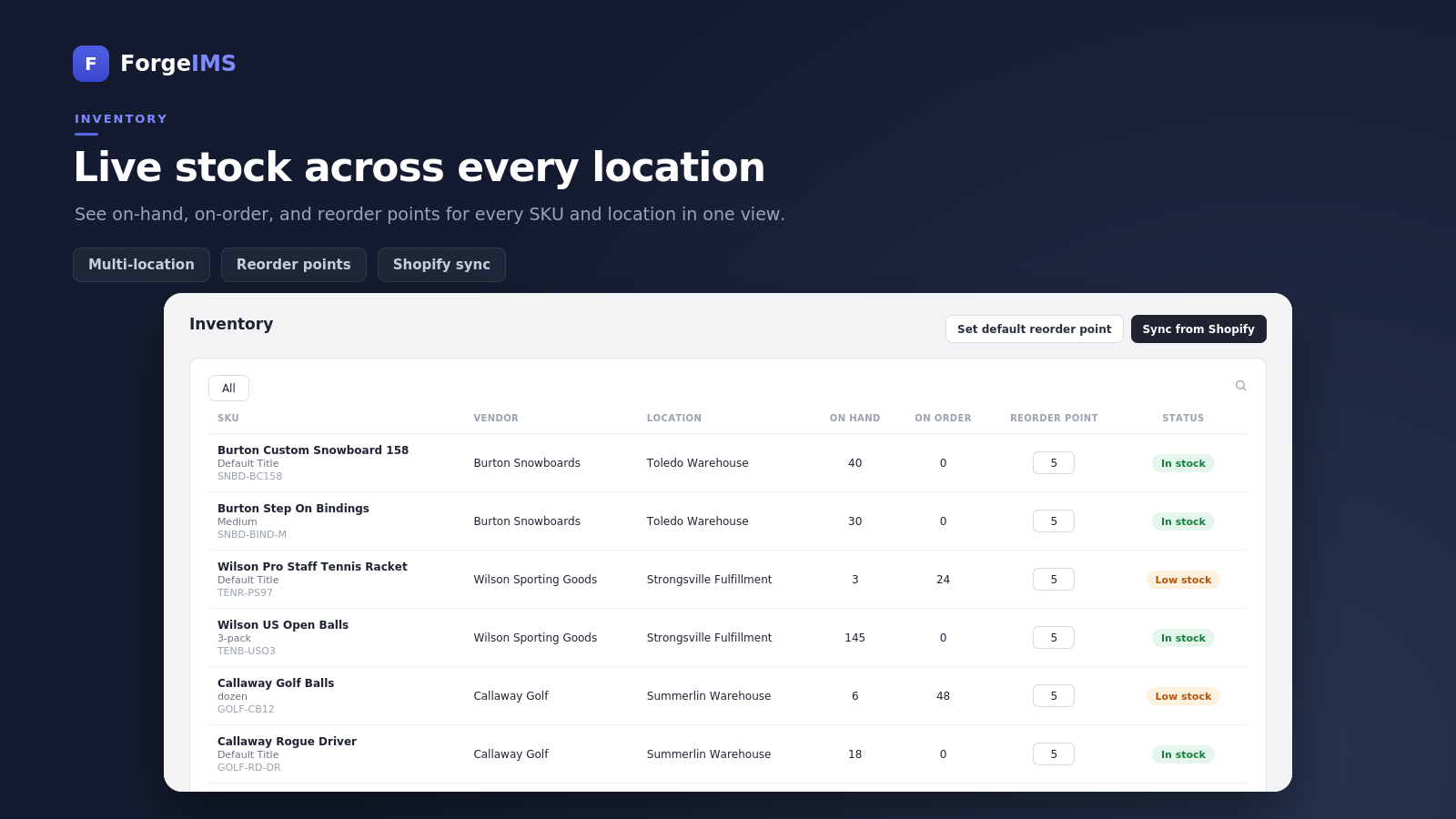Open Callaway Golf Balls title

(x=276, y=683)
